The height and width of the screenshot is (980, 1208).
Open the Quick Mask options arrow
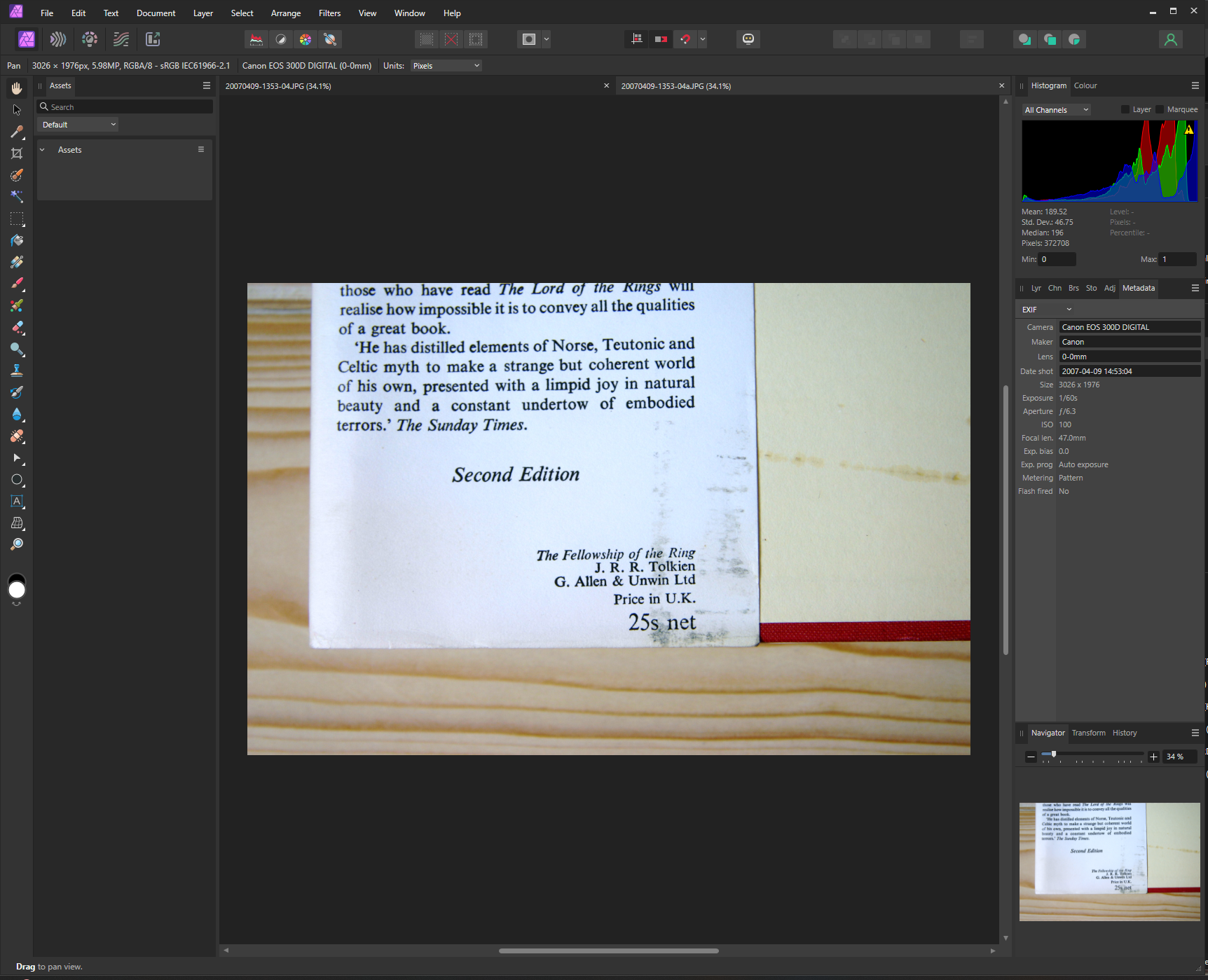(x=547, y=39)
